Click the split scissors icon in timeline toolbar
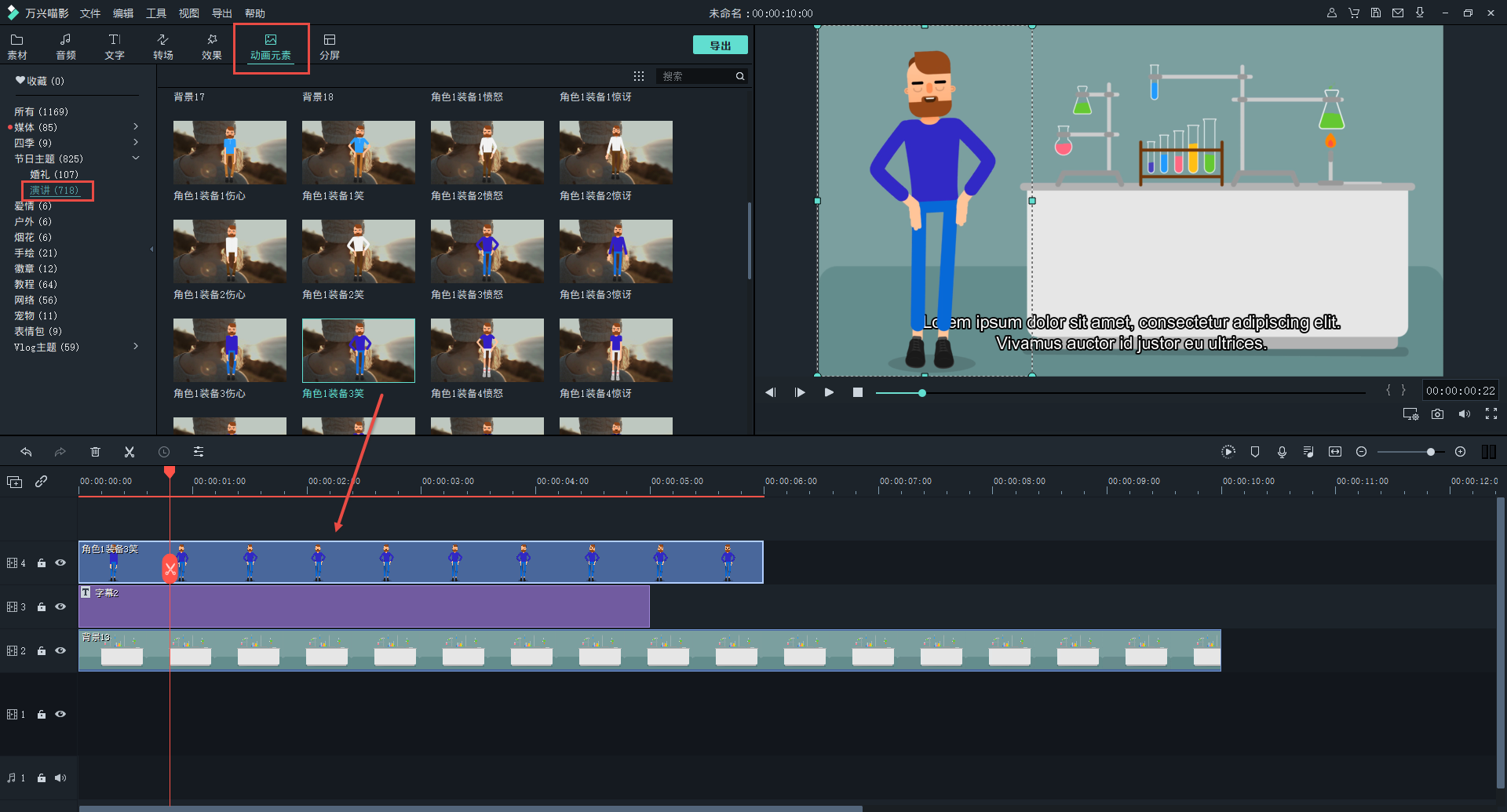 pos(130,452)
